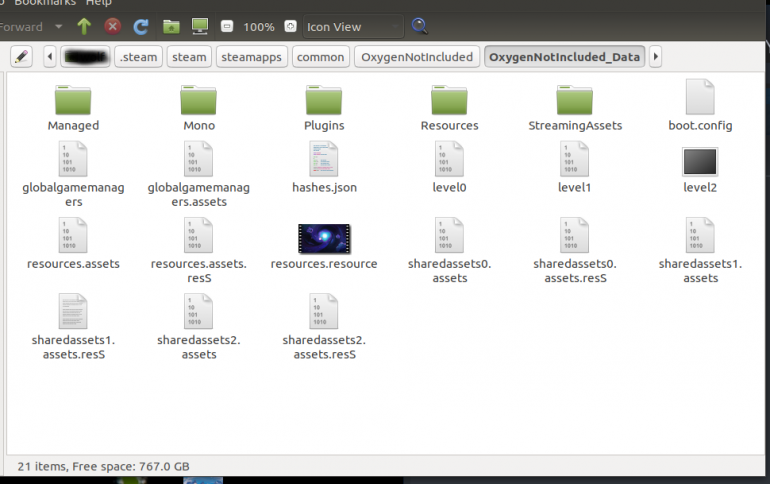Go up to the parent folder
This screenshot has width=770, height=484.
(84, 27)
